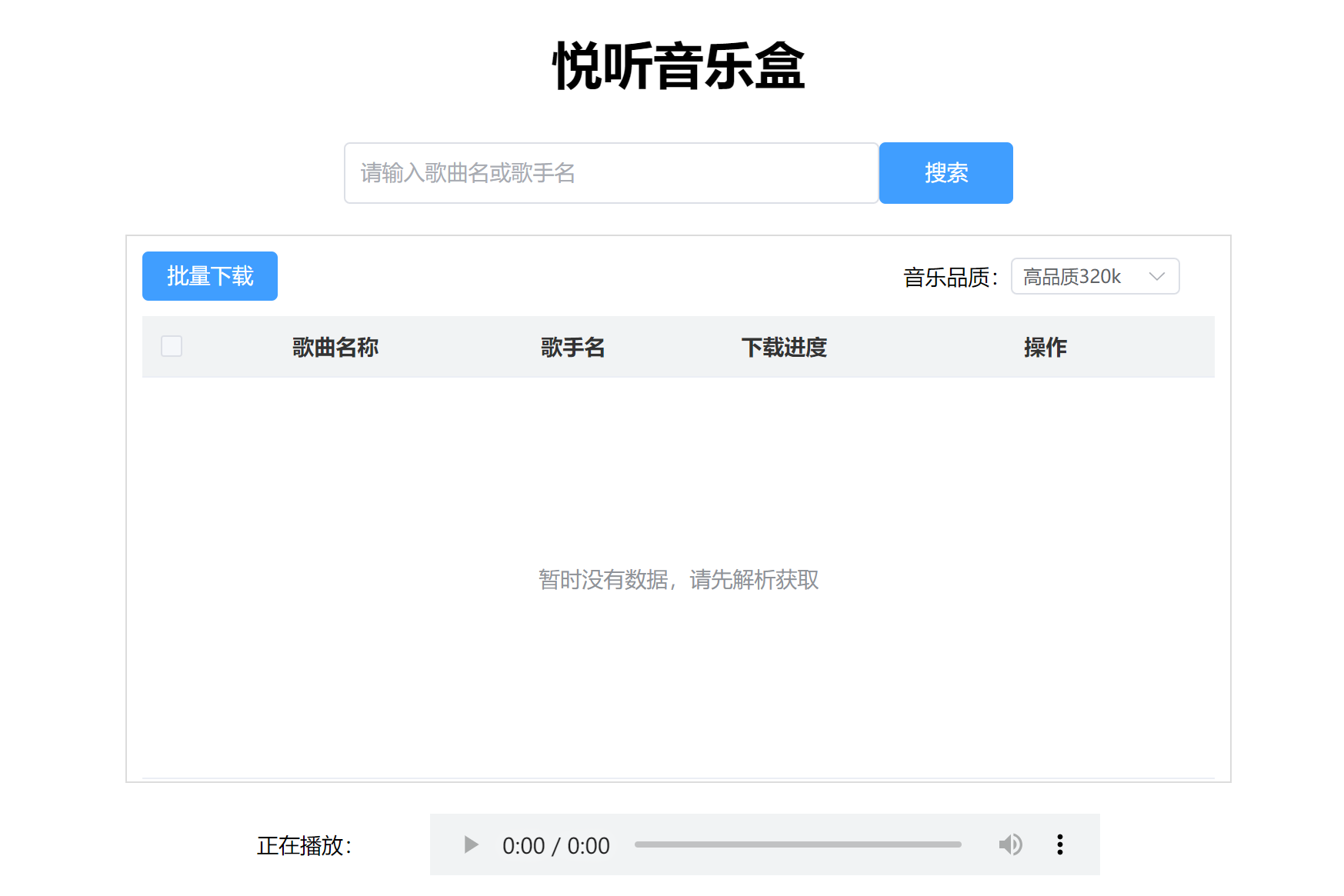Image resolution: width=1344 pixels, height=896 pixels.
Task: Click inside the song search input field
Action: coord(610,173)
